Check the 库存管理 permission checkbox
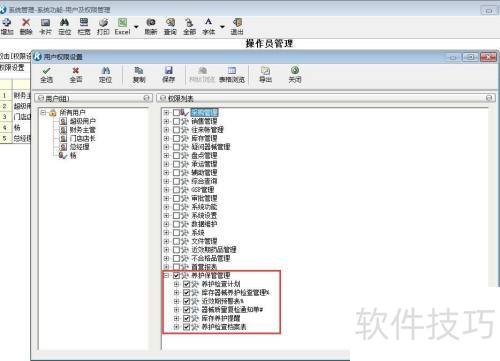 pos(176,138)
